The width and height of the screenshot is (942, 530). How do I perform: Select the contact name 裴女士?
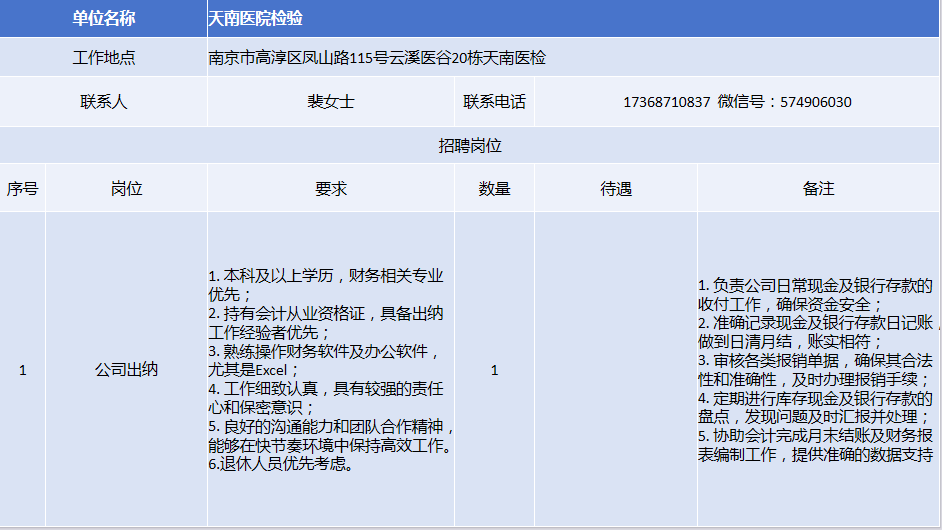[x=330, y=102]
